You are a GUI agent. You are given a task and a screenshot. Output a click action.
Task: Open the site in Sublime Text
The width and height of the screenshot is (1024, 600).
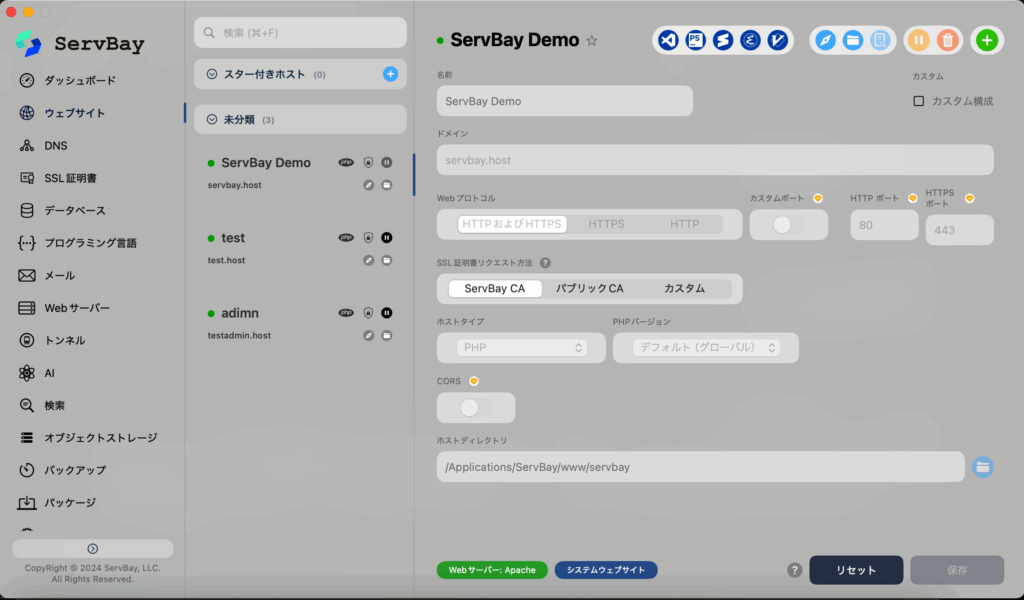click(x=722, y=40)
